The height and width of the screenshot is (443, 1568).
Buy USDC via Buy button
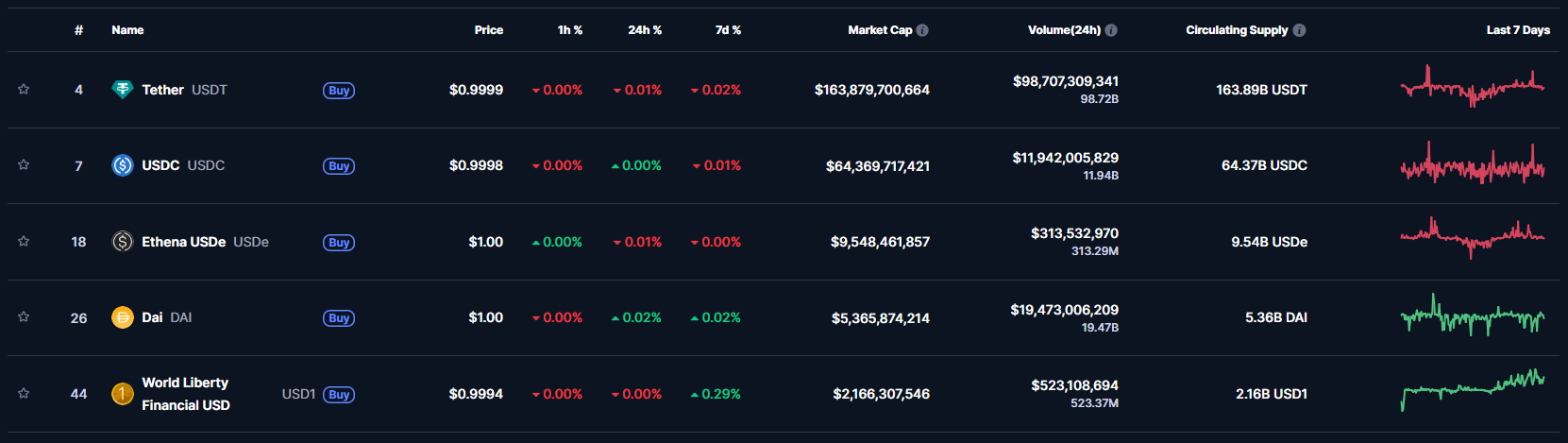339,166
